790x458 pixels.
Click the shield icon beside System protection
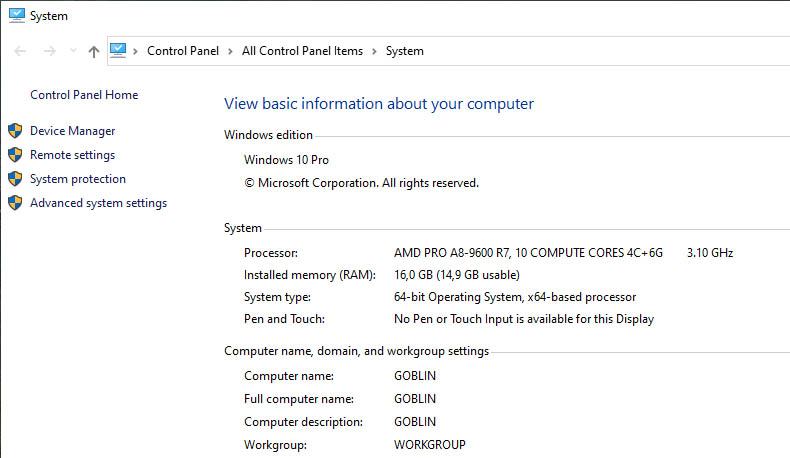pyautogui.click(x=15, y=179)
